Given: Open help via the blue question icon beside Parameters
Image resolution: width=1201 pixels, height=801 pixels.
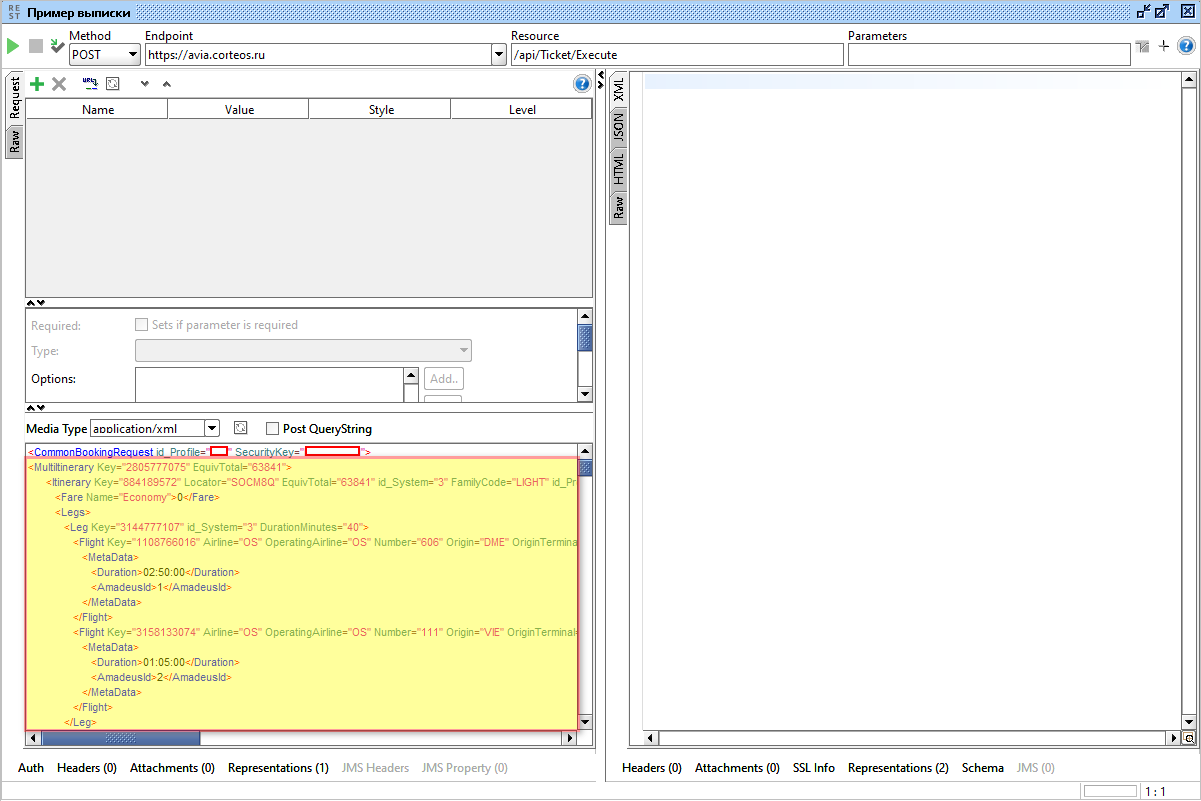Looking at the screenshot, I should [1186, 46].
